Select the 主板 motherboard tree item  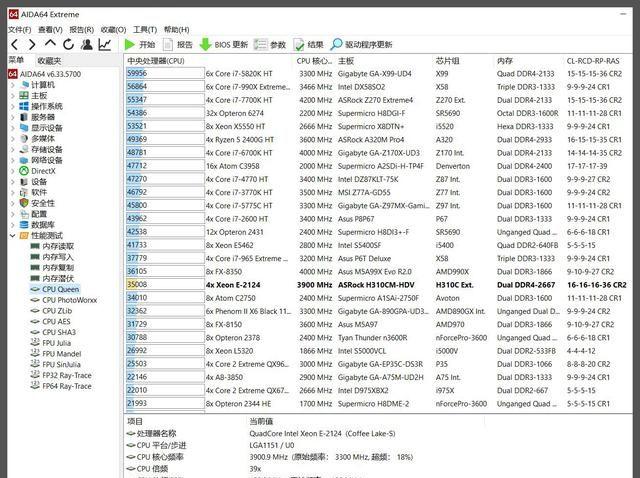(33, 96)
